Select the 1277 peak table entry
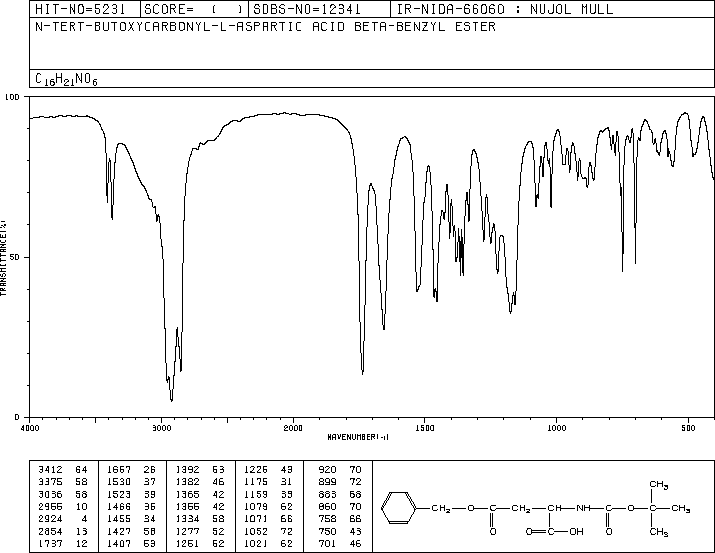Viewport: 715px width, 553px height. (x=200, y=531)
